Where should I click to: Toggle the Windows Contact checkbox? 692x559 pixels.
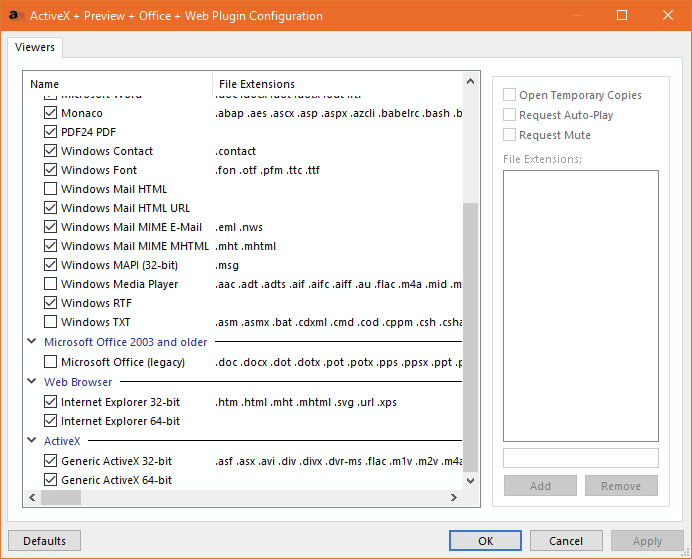point(50,151)
